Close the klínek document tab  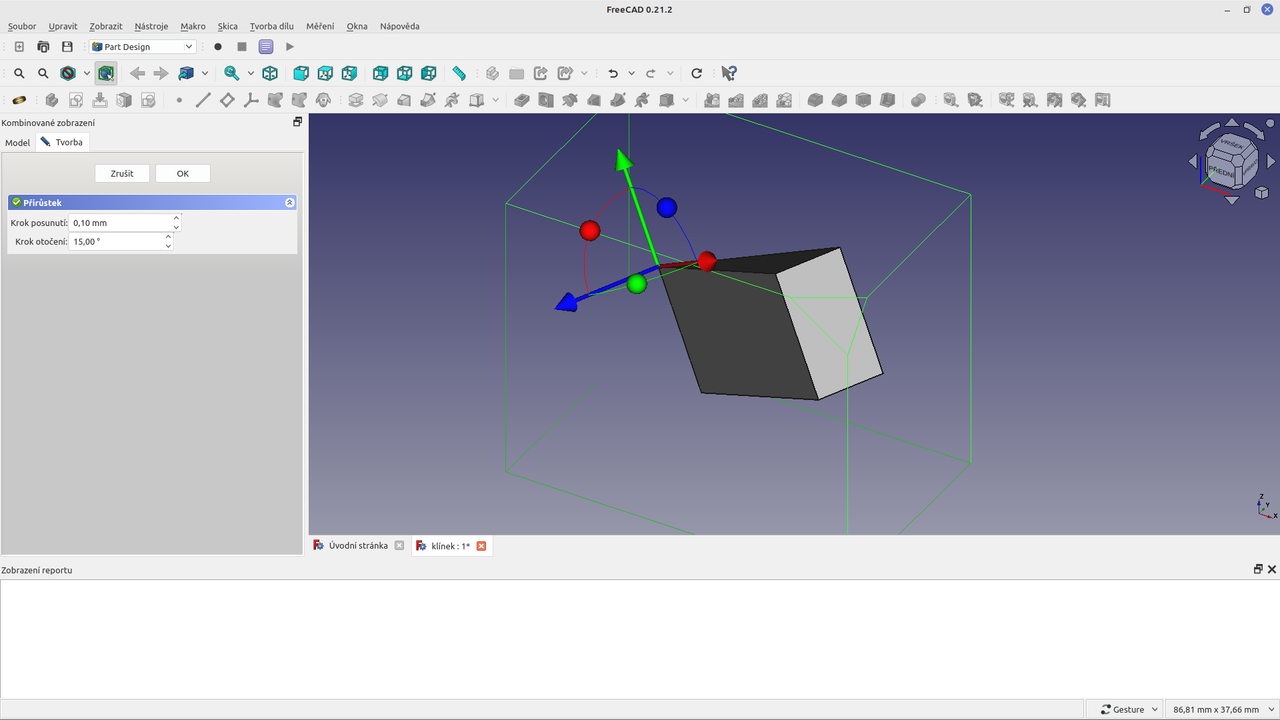pos(481,546)
